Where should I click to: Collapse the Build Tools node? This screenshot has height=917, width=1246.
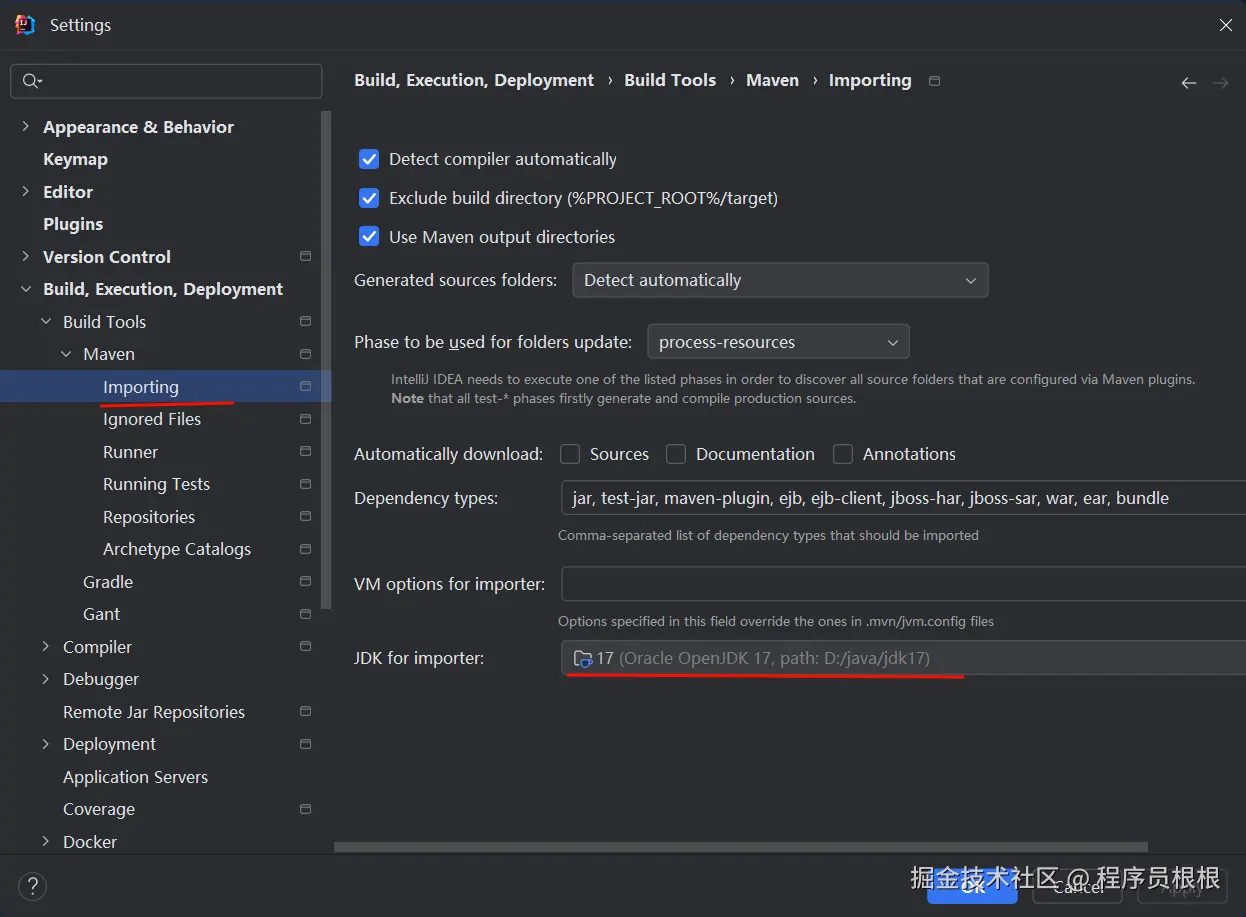click(45, 322)
